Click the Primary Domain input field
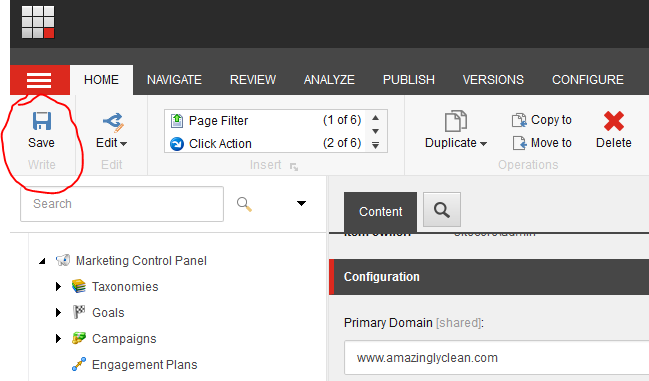The image size is (649, 381). (x=496, y=358)
